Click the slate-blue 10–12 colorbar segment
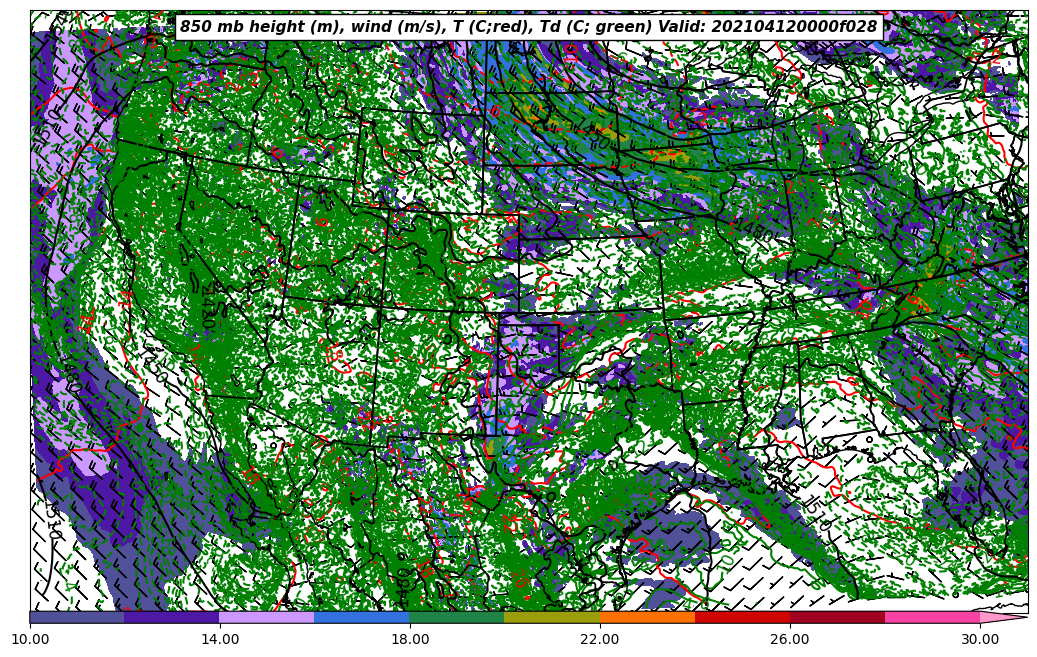 pyautogui.click(x=77, y=617)
